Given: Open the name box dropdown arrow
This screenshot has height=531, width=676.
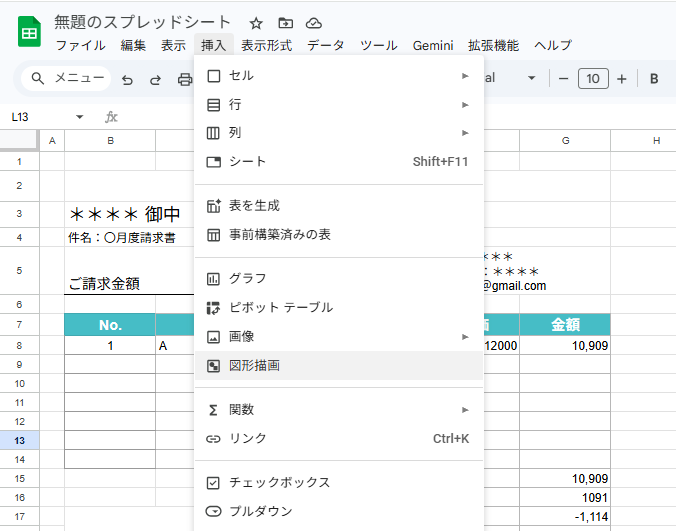Looking at the screenshot, I should pyautogui.click(x=80, y=117).
